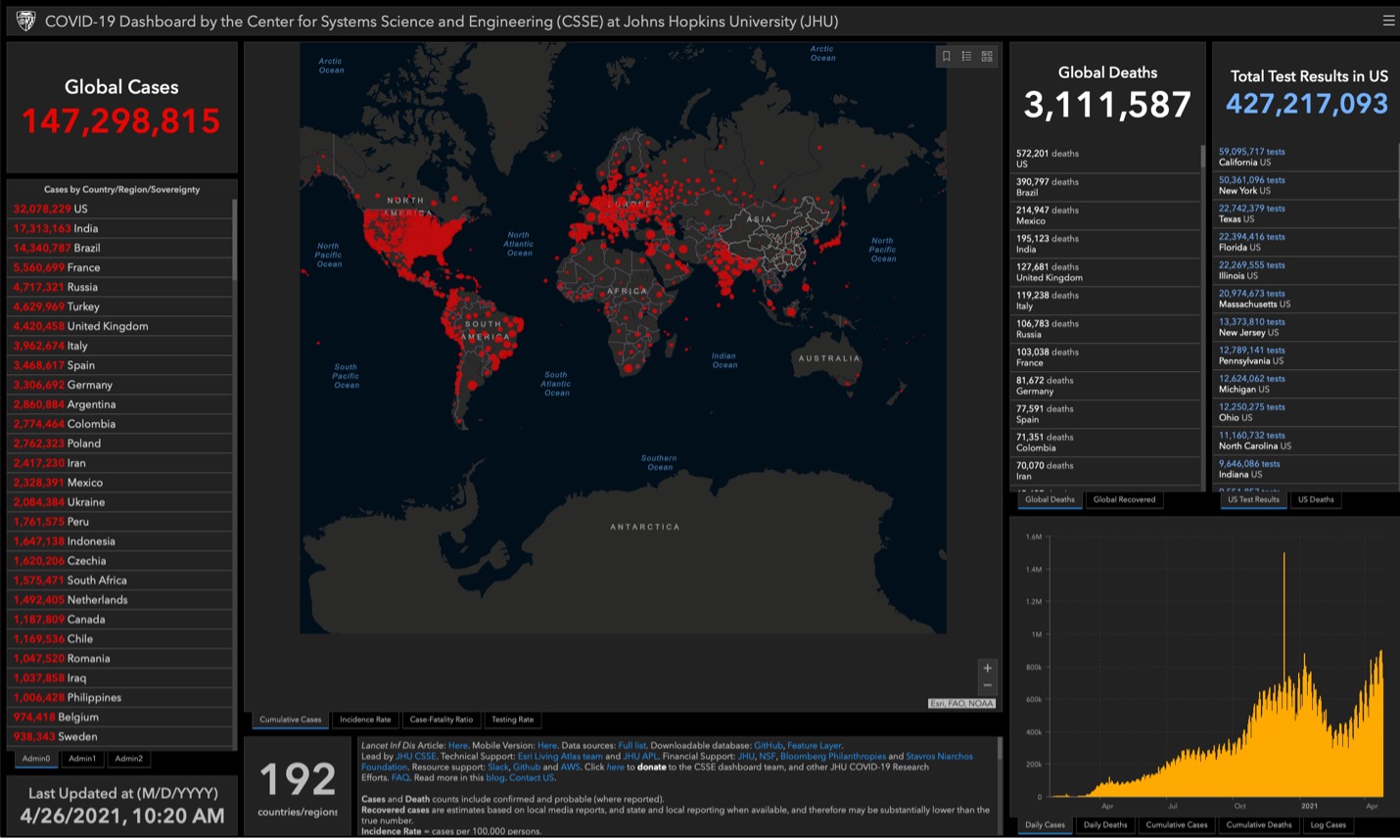Open the Contact US link
The width and height of the screenshot is (1400, 840).
pos(531,778)
